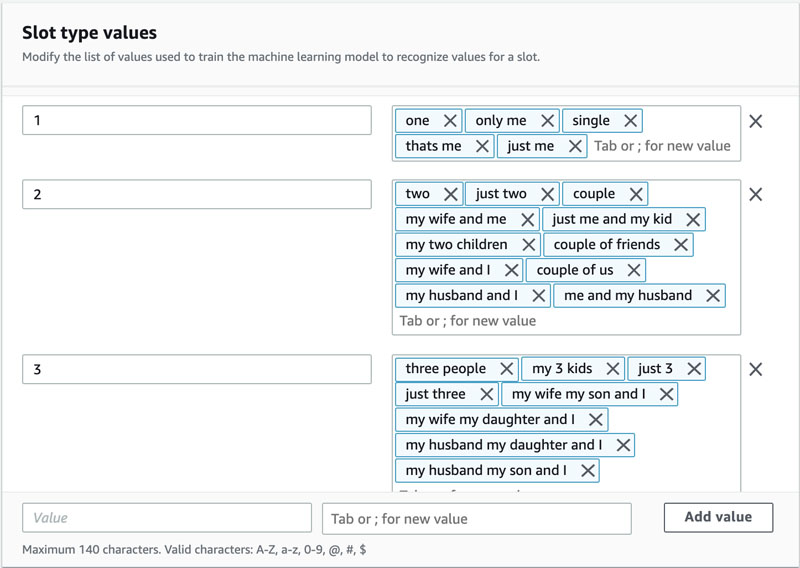Screen dimensions: 800x568
Task: Remove the 'two' synonym tag
Action: [x=451, y=194]
